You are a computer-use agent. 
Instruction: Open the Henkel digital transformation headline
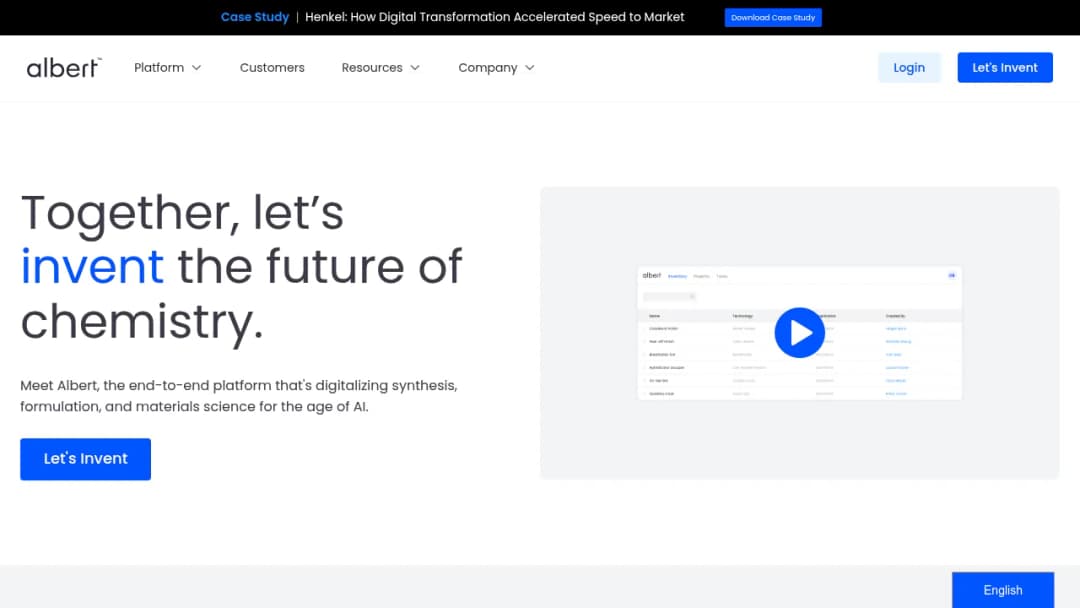pyautogui.click(x=495, y=17)
